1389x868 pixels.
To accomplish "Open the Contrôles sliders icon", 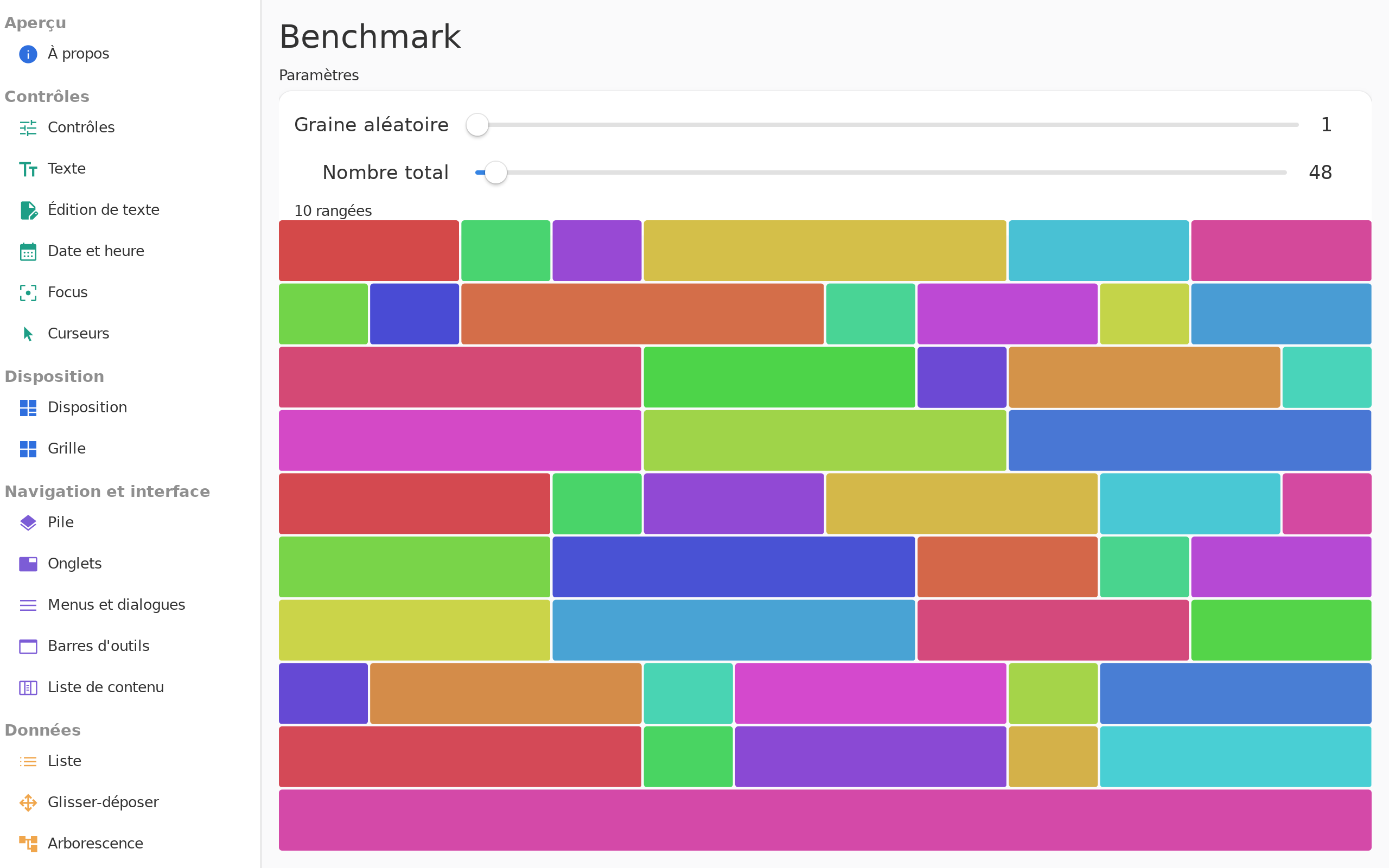I will click(28, 127).
